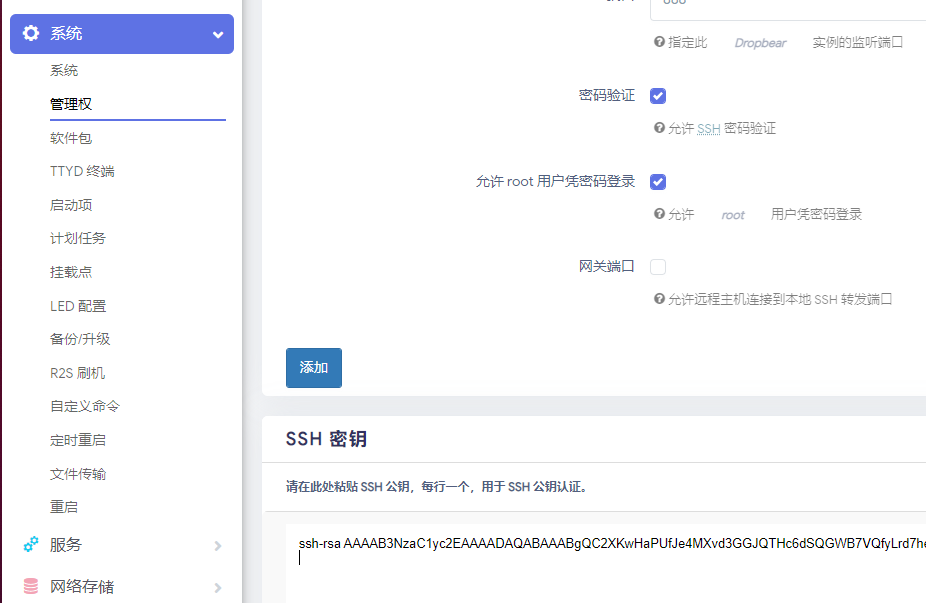
Task: Enable the 网关端口 checkbox
Action: pos(658,267)
